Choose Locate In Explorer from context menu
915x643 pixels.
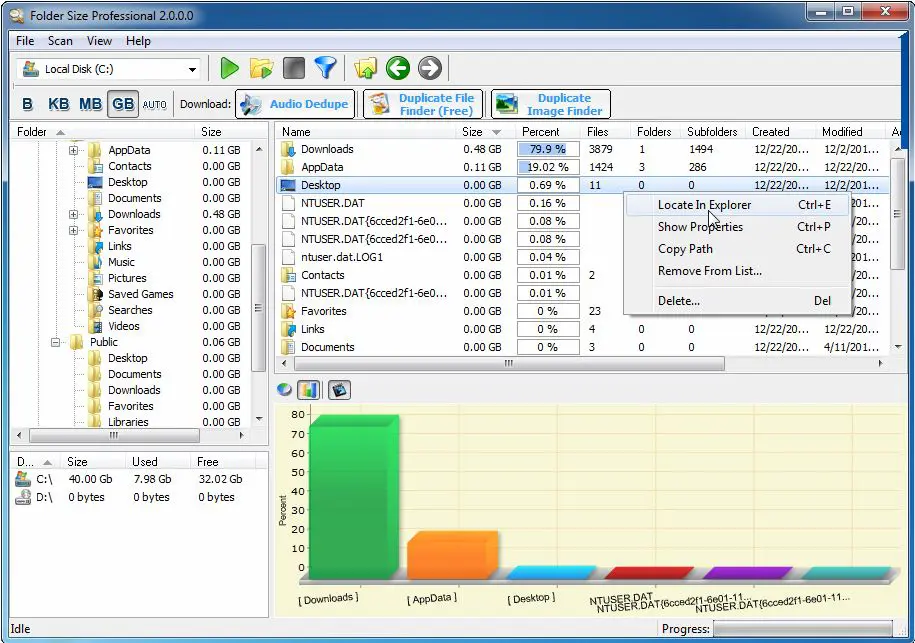pos(704,205)
